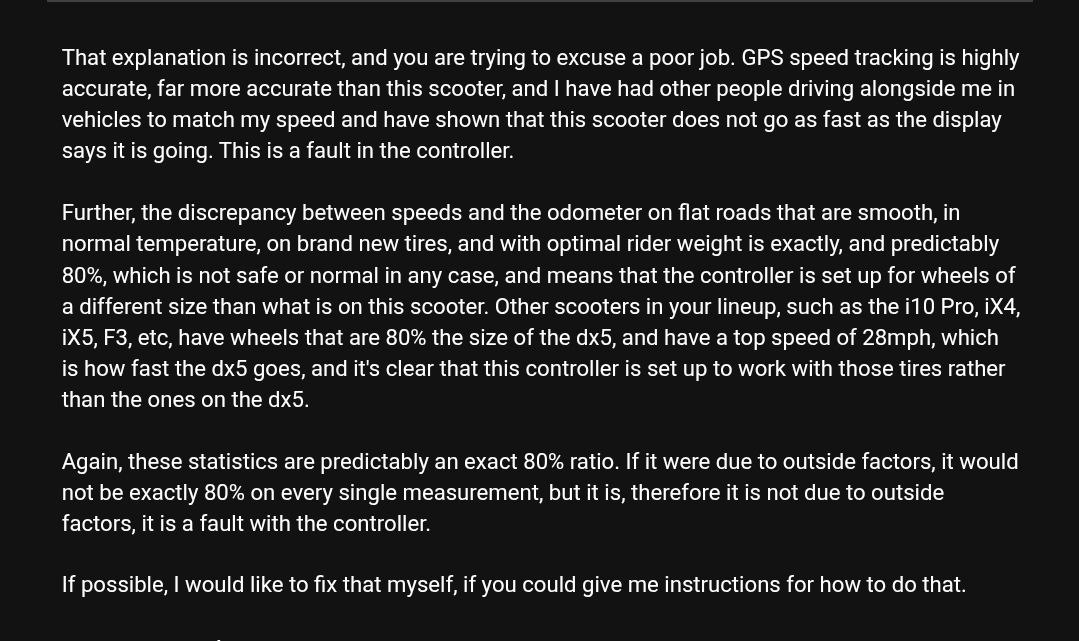The image size is (1079, 641).
Task: Click the "iX4" model name
Action: click(1000, 306)
